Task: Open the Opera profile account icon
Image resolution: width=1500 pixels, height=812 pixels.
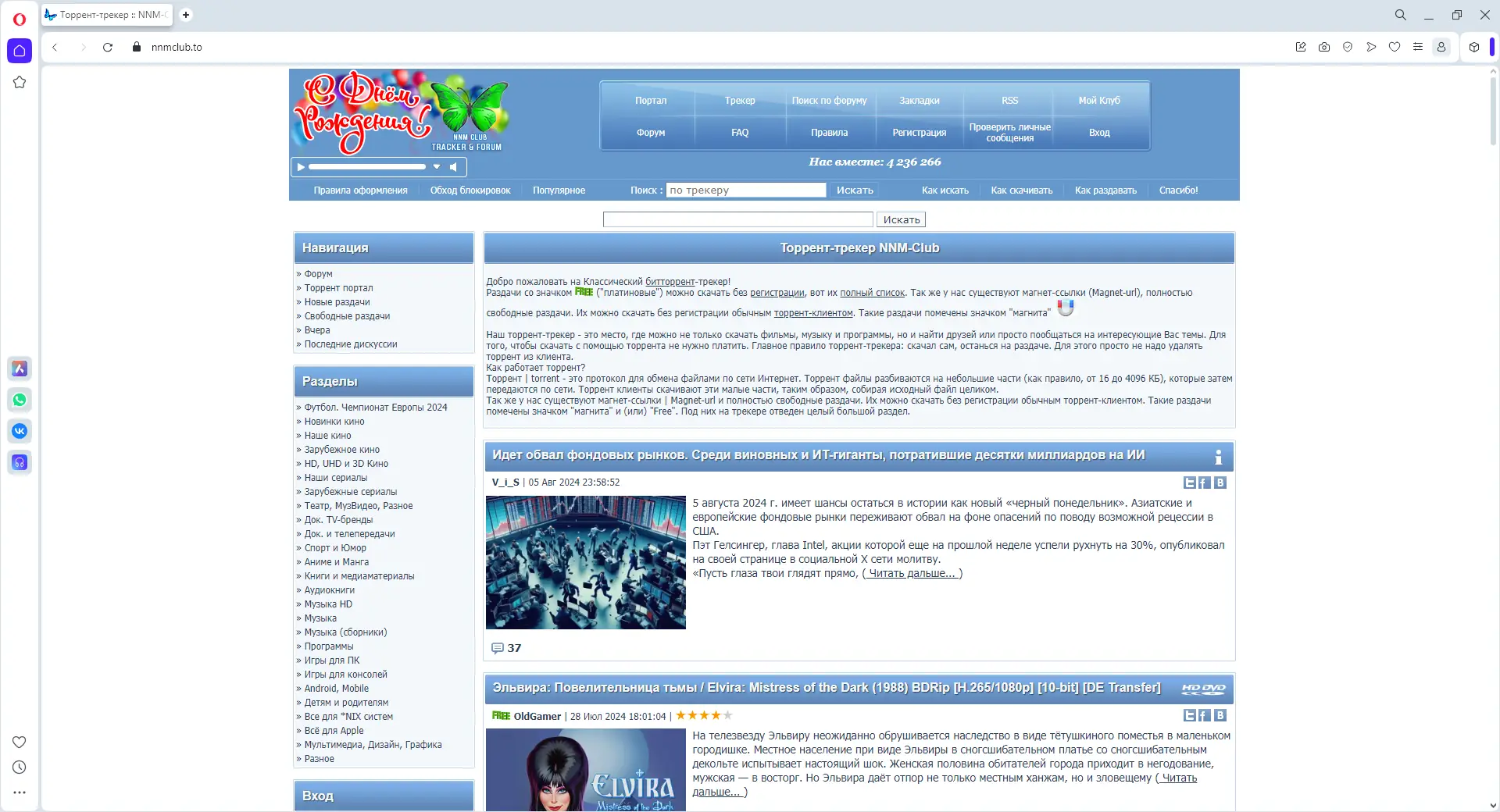Action: click(x=1441, y=47)
